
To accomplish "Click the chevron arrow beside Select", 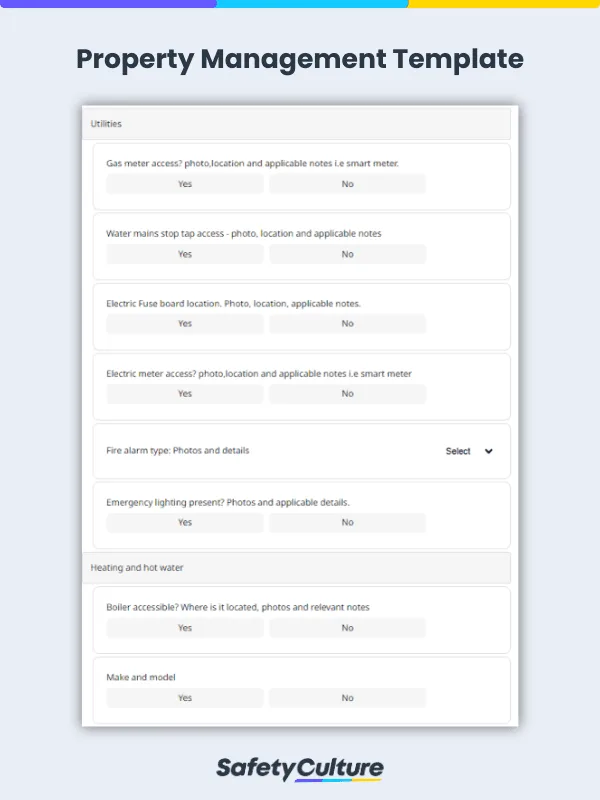I will pos(488,451).
